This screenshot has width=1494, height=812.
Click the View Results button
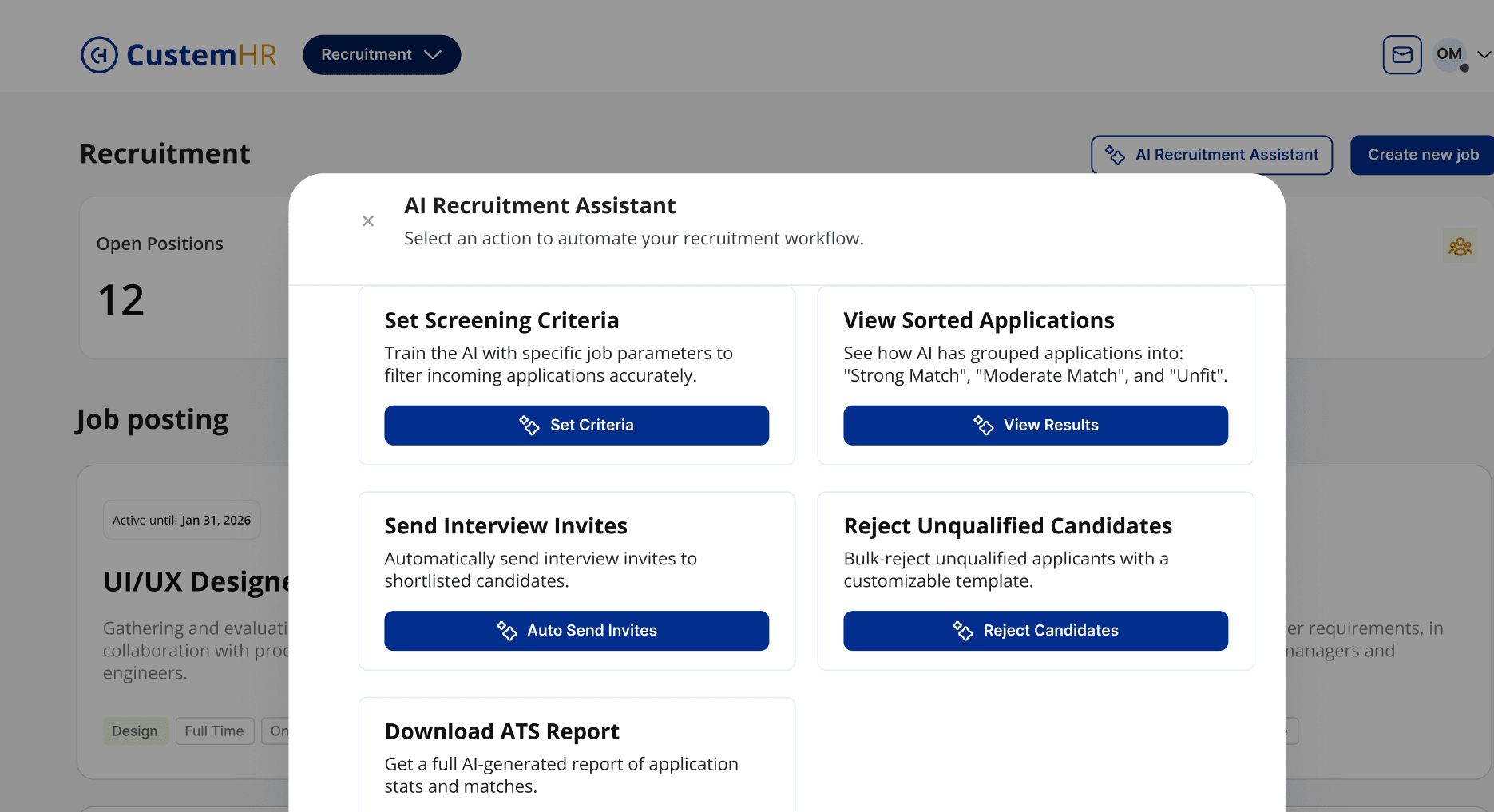click(1036, 426)
